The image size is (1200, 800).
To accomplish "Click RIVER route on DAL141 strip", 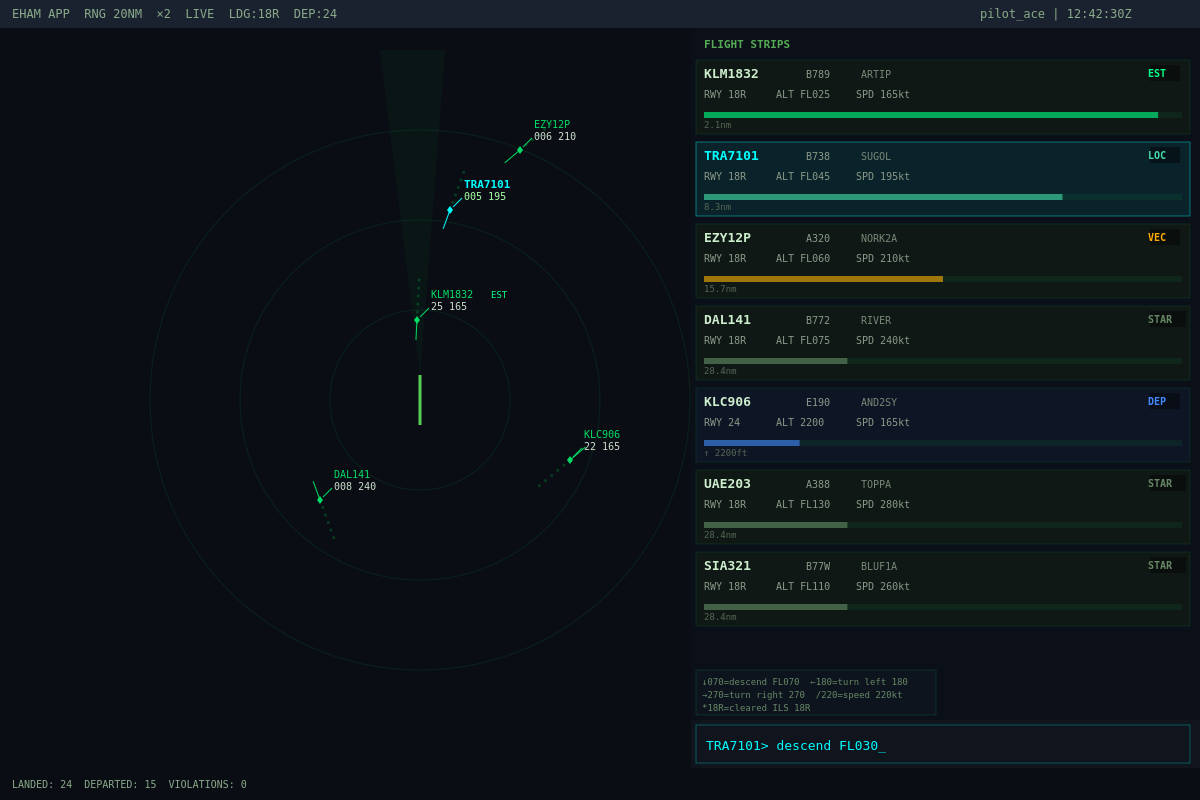I will [876, 321].
